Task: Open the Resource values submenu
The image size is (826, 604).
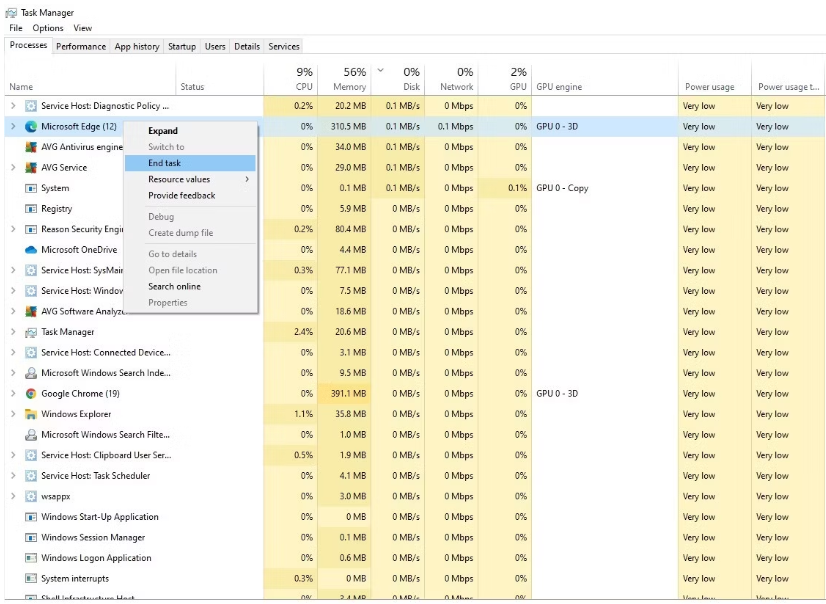Action: [190, 179]
